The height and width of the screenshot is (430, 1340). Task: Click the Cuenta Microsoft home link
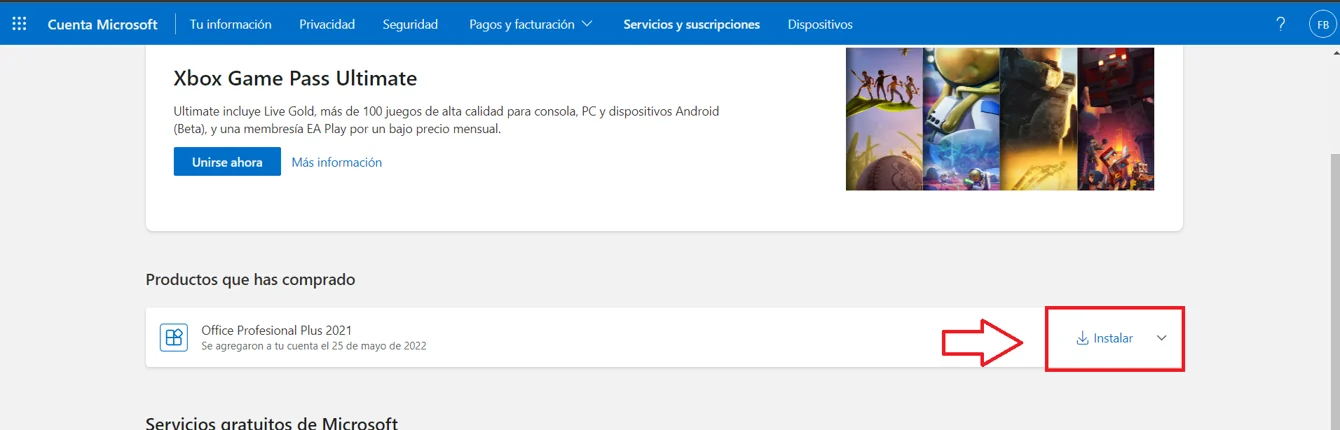click(x=102, y=24)
